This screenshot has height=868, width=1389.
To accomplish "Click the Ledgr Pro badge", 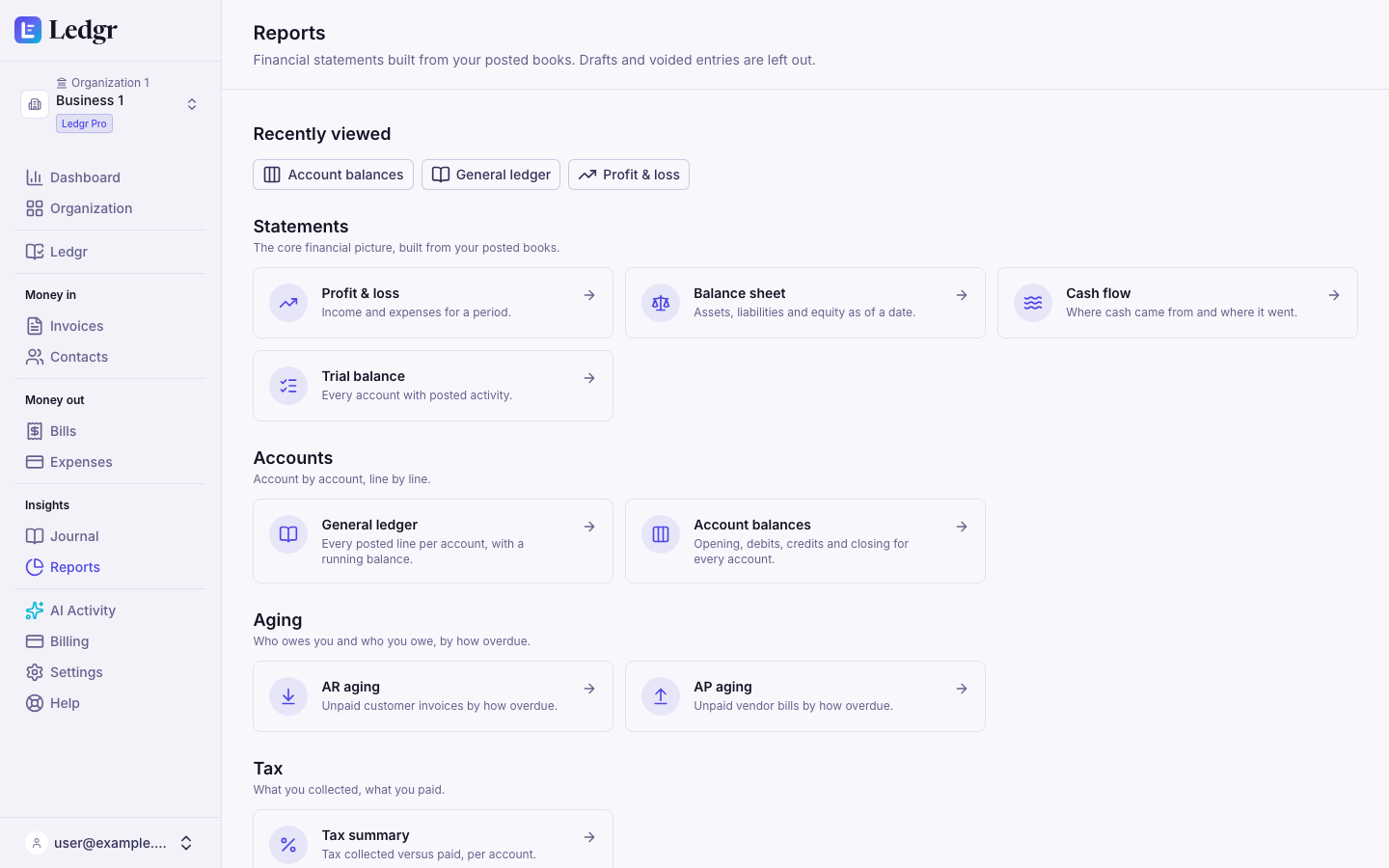I will tap(84, 123).
